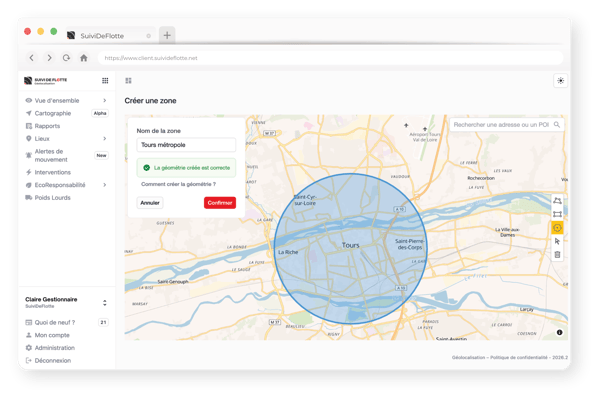Open Poids Lourds menu item
The width and height of the screenshot is (600, 399).
52,197
